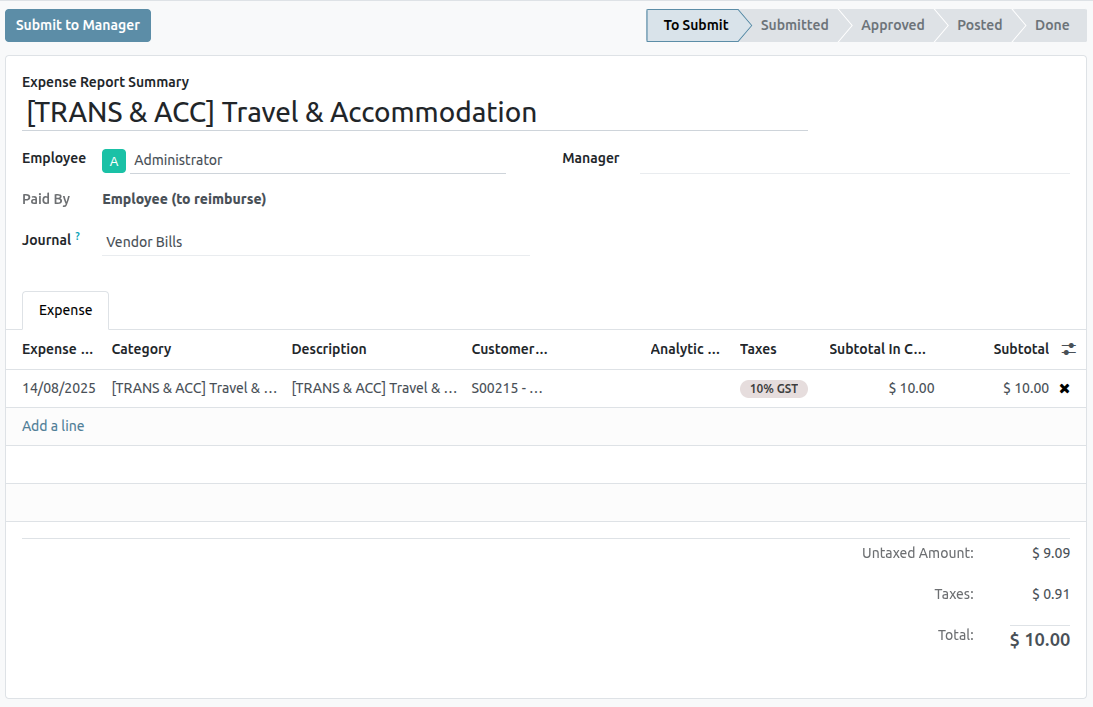Select the Submitted status stage
Image resolution: width=1093 pixels, height=707 pixels.
[794, 25]
